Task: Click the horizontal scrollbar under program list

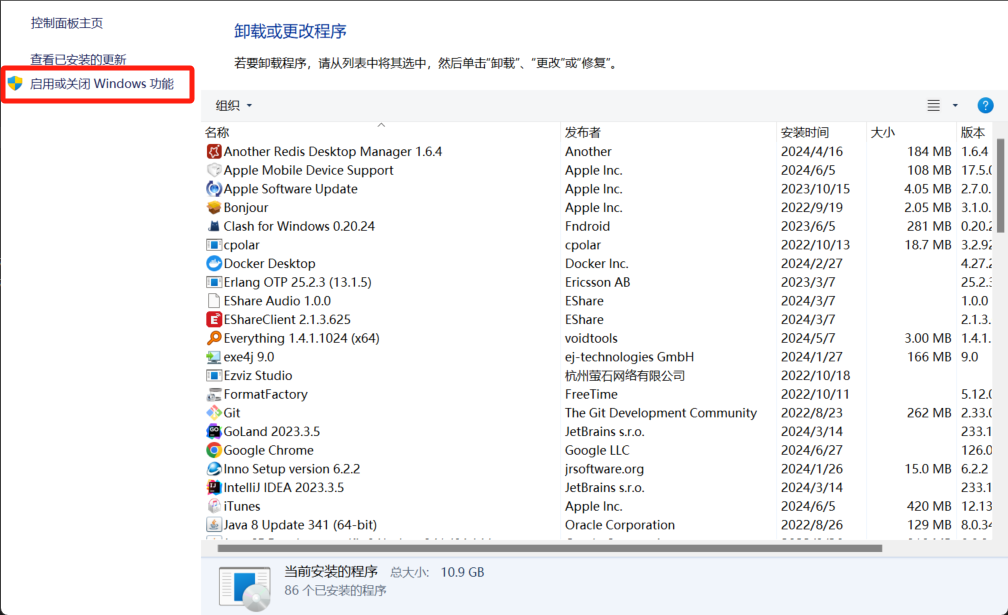Action: (x=549, y=548)
